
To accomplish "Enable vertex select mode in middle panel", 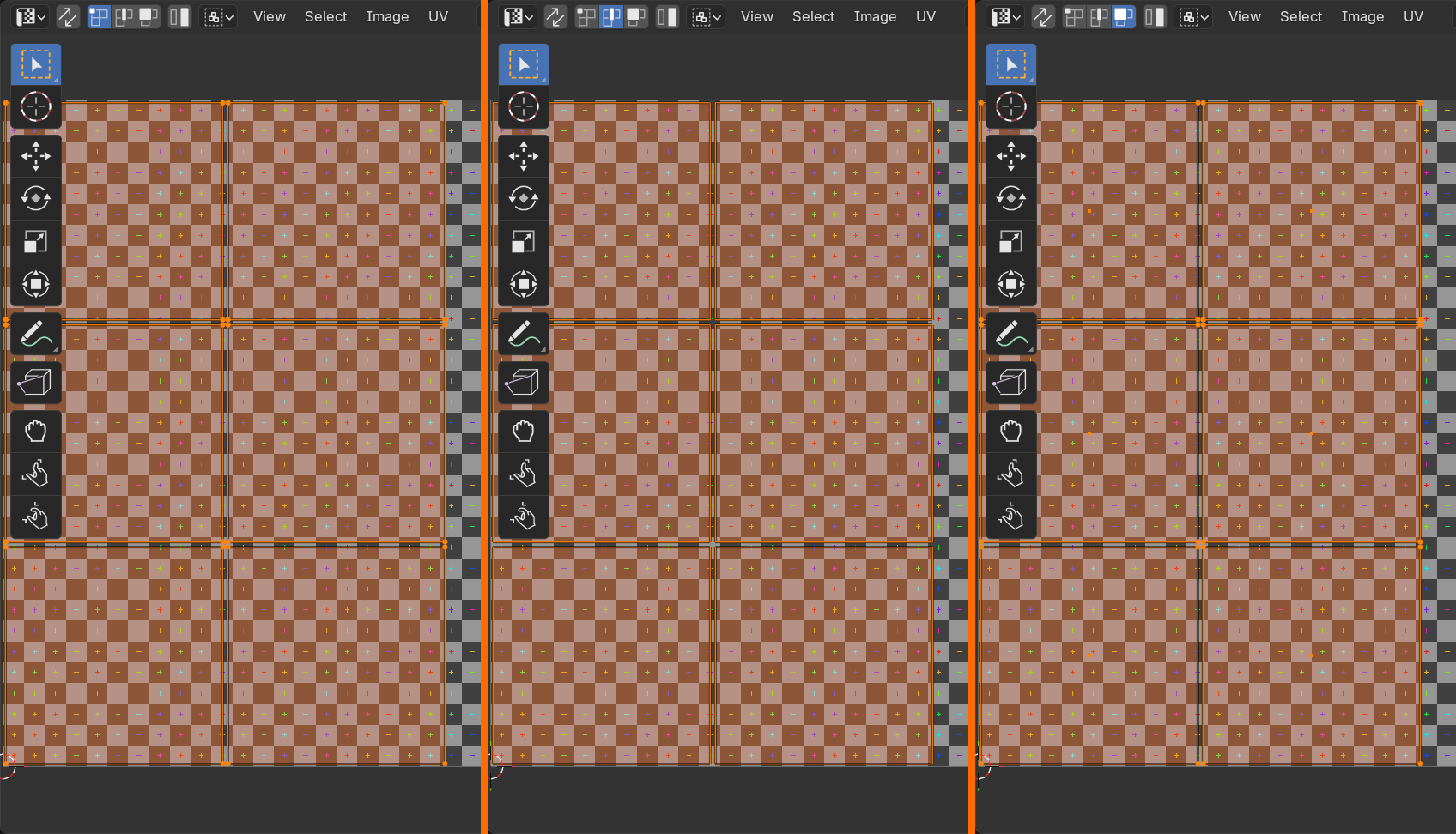I will coord(587,16).
